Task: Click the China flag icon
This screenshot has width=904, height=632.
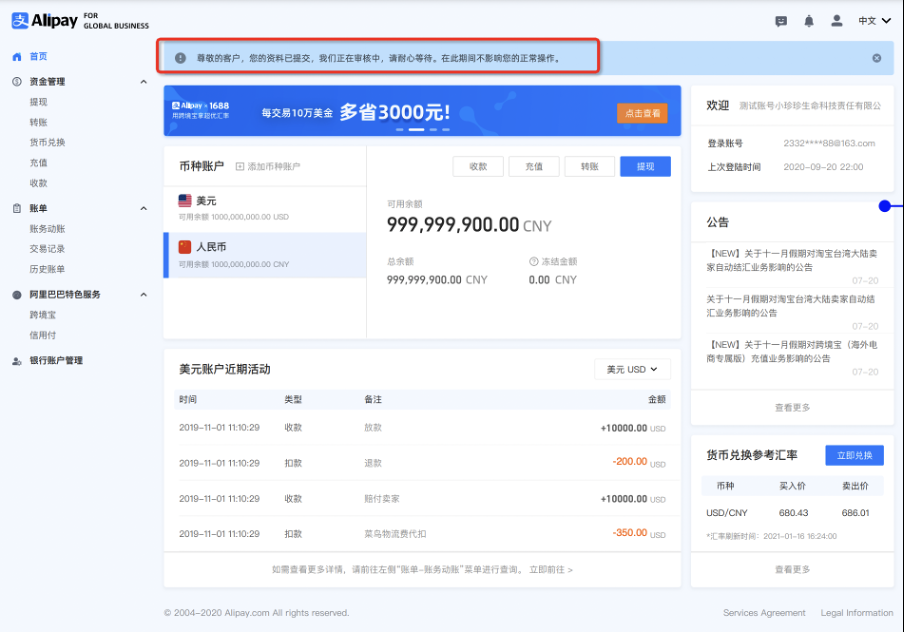Action: 185,247
